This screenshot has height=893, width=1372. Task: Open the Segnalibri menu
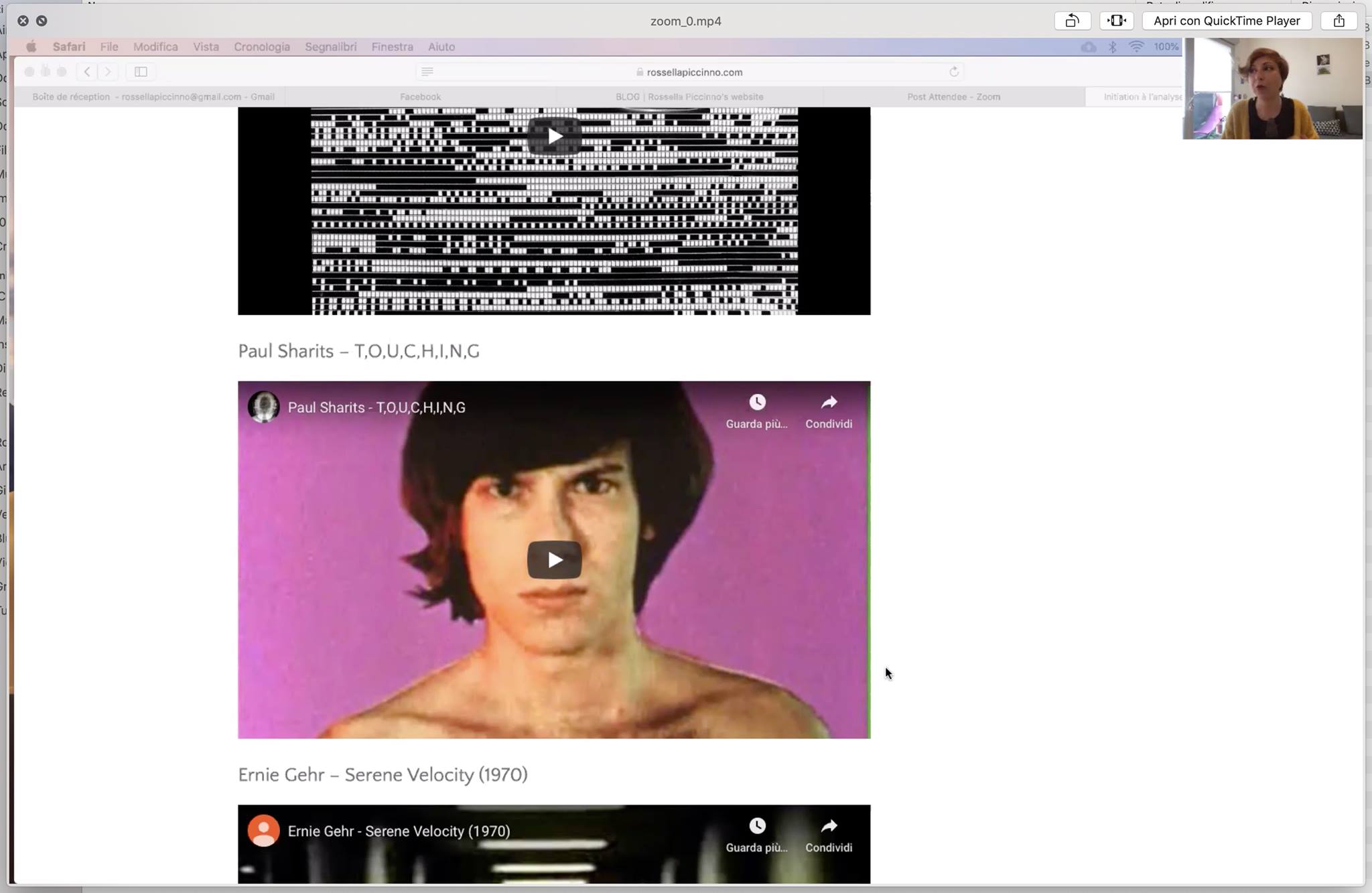point(330,47)
